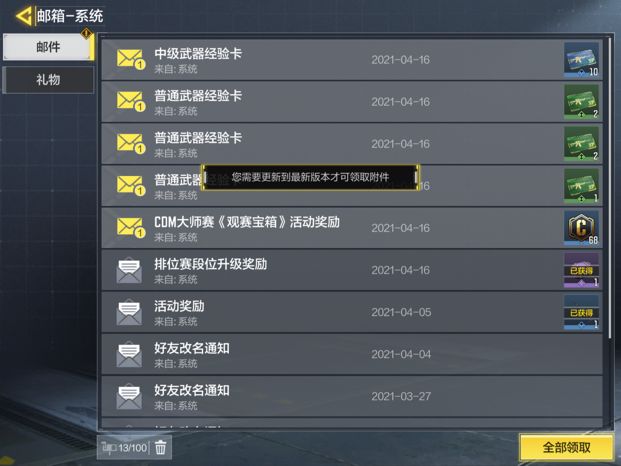Open 好友改名通知 mail dated 2021-04-04
621x466 pixels.
point(352,354)
